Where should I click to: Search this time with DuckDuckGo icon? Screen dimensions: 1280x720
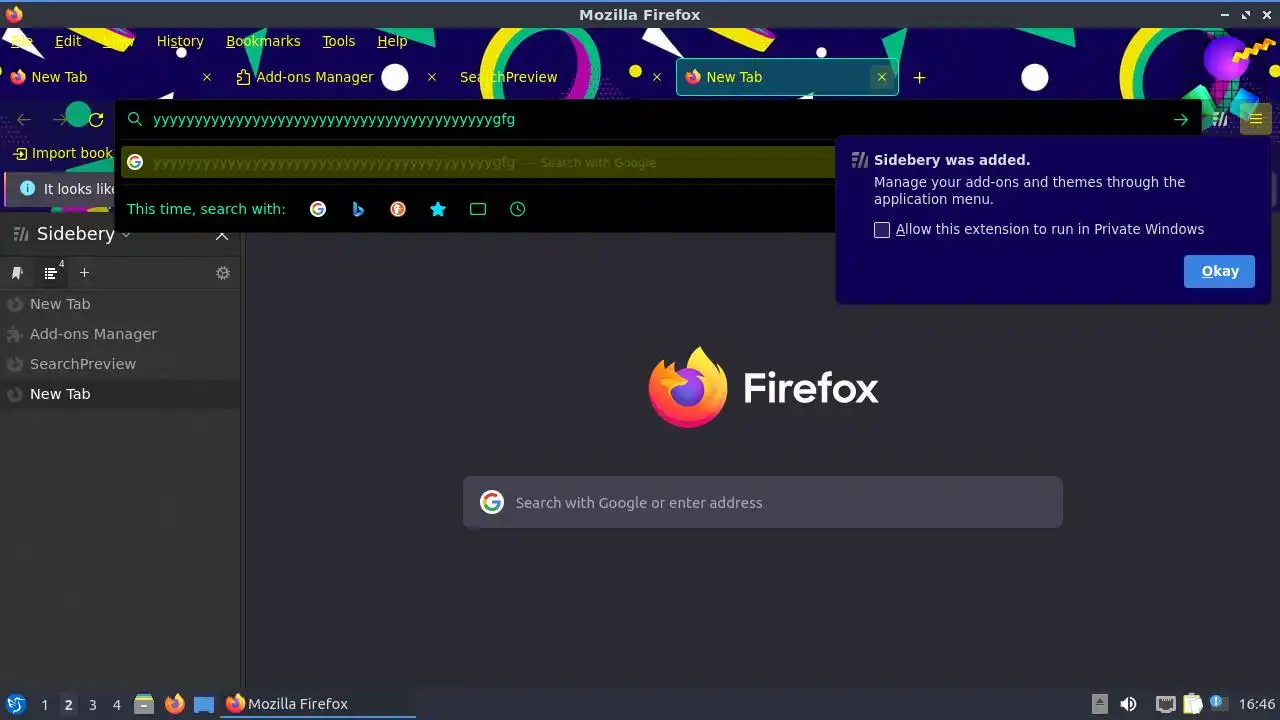click(398, 209)
